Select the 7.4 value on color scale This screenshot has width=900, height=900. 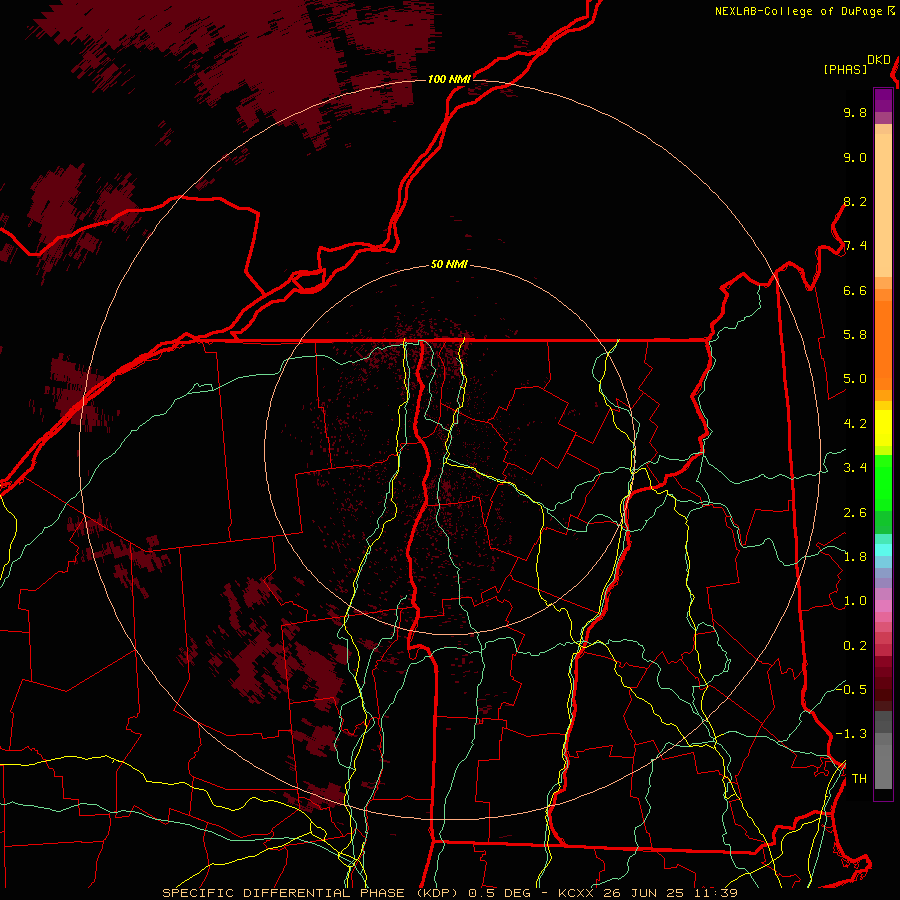tap(855, 246)
